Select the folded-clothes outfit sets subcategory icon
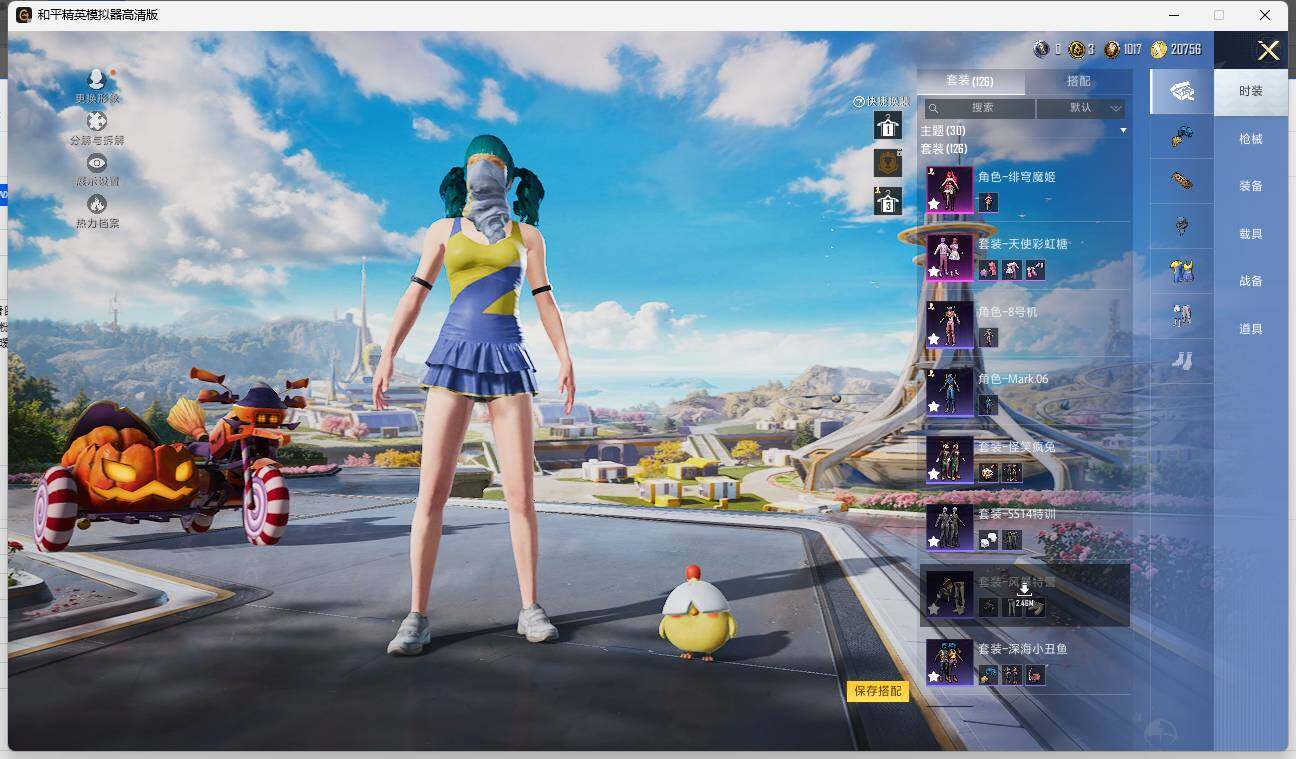Image resolution: width=1296 pixels, height=759 pixels. 1182,91
